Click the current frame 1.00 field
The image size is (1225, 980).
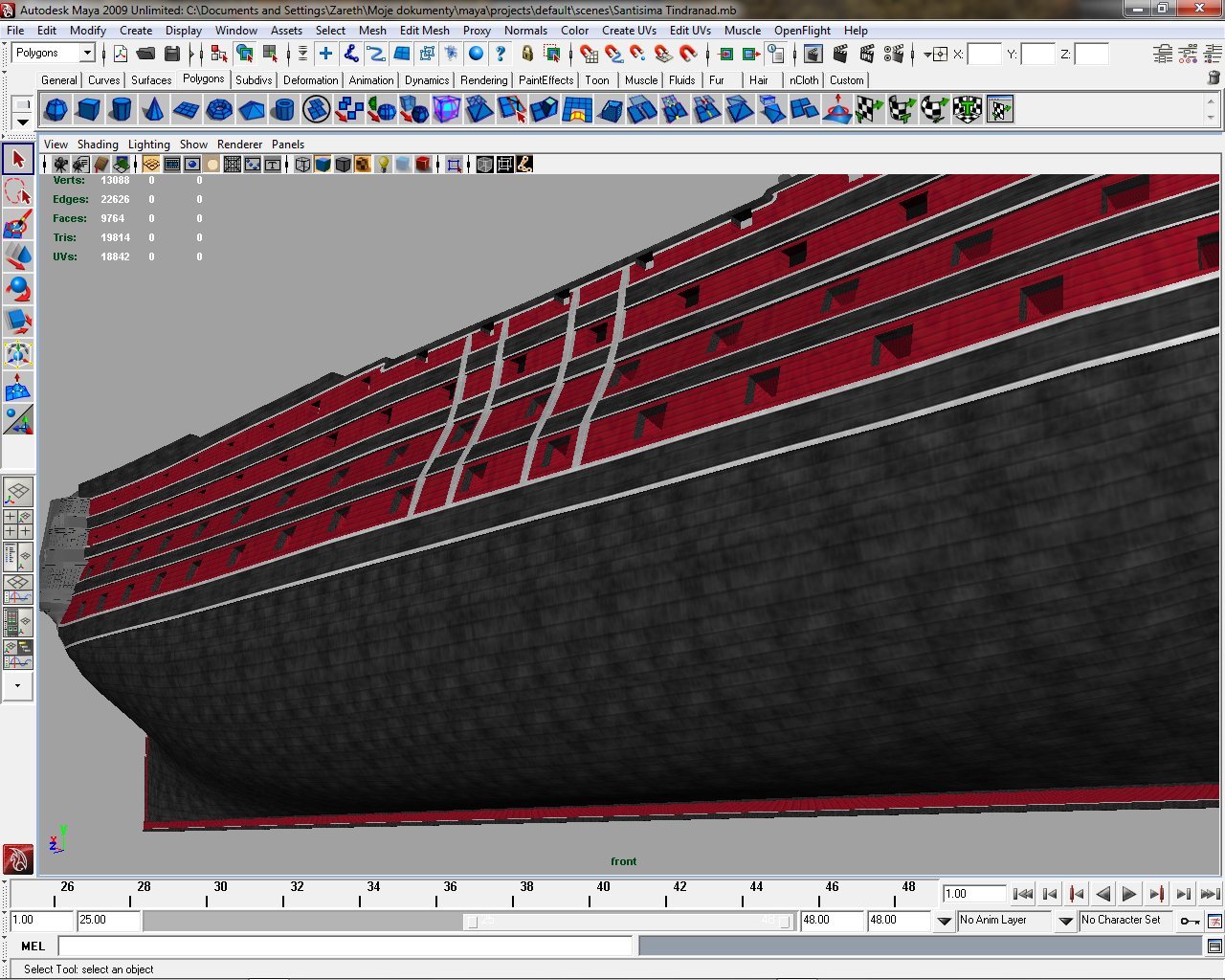click(973, 894)
